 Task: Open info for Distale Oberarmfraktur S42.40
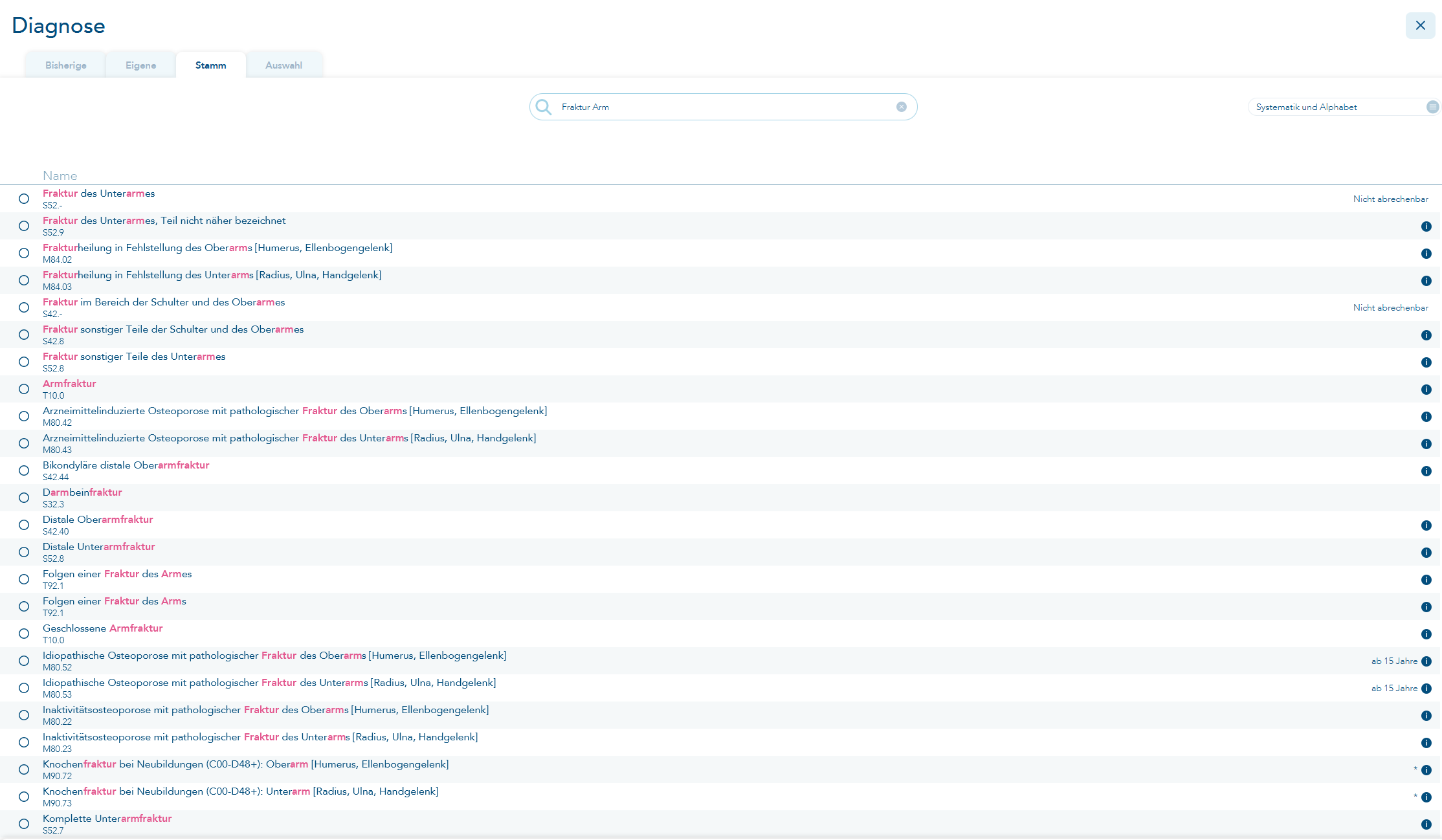(x=1426, y=525)
